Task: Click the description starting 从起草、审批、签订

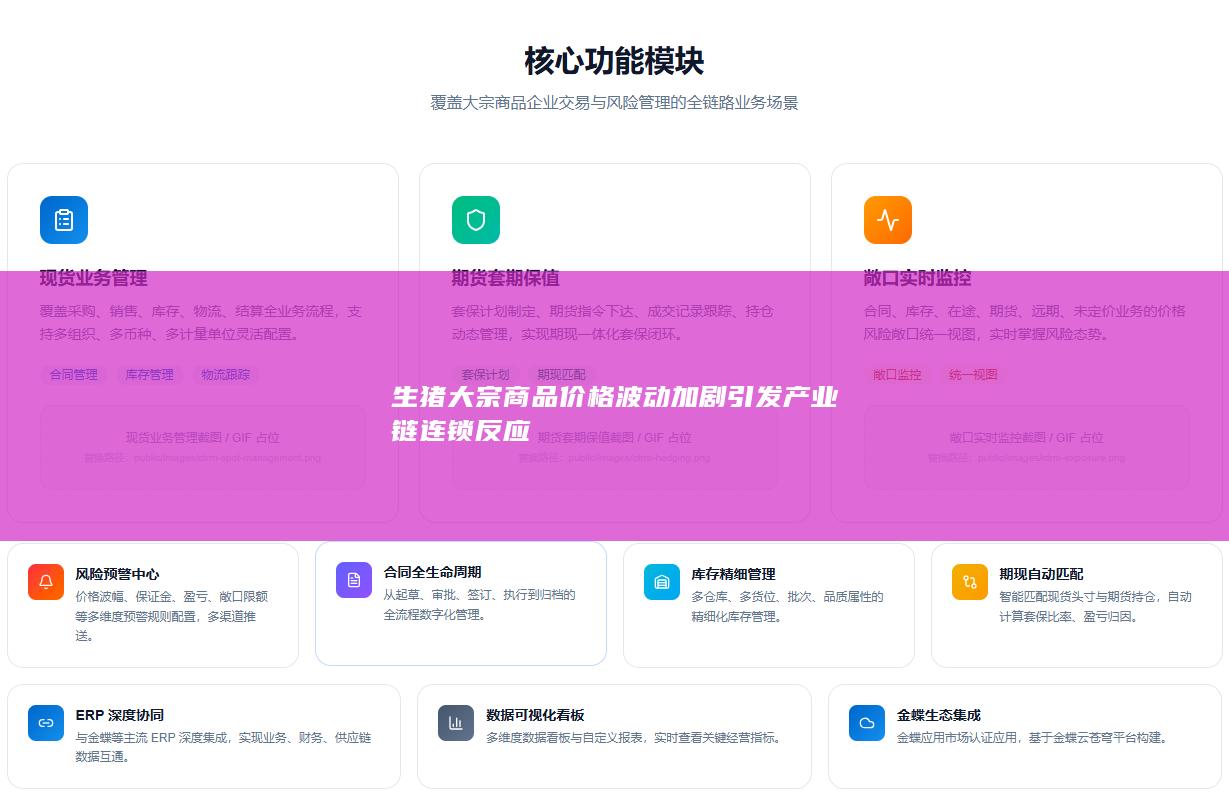Action: (x=480, y=605)
